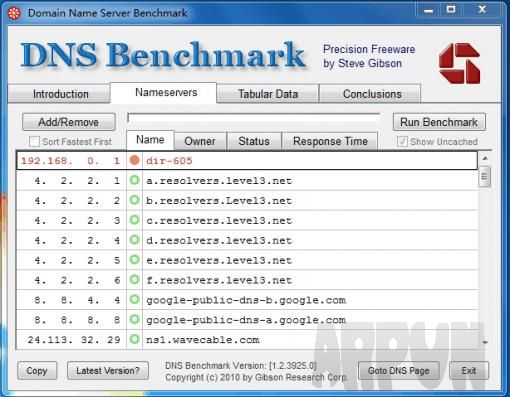This screenshot has width=510, height=397.
Task: Click green status circle for c.resolvers.level3.net
Action: pyautogui.click(x=134, y=220)
